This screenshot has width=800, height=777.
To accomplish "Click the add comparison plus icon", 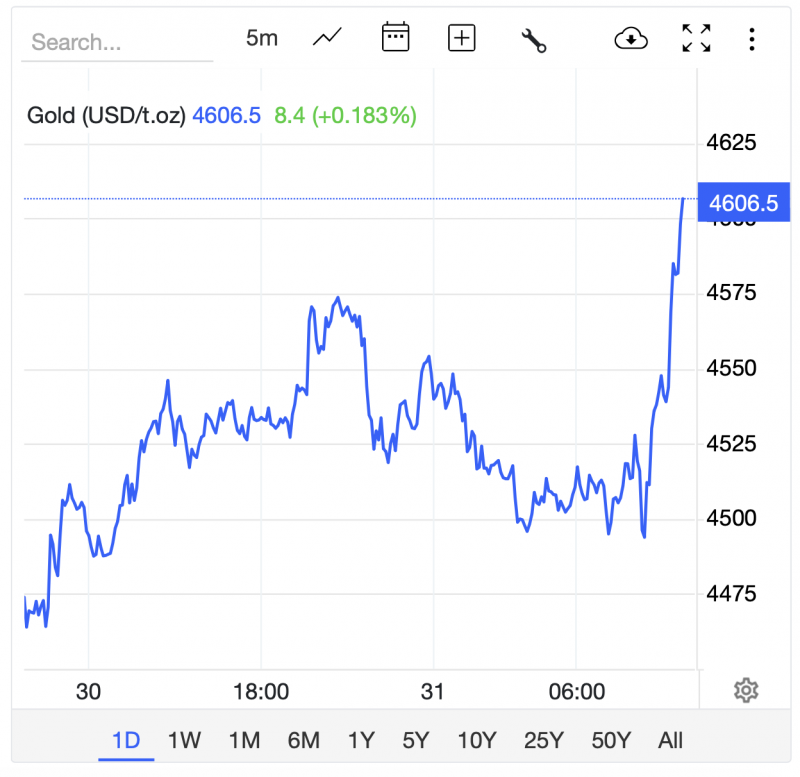I will coord(461,38).
